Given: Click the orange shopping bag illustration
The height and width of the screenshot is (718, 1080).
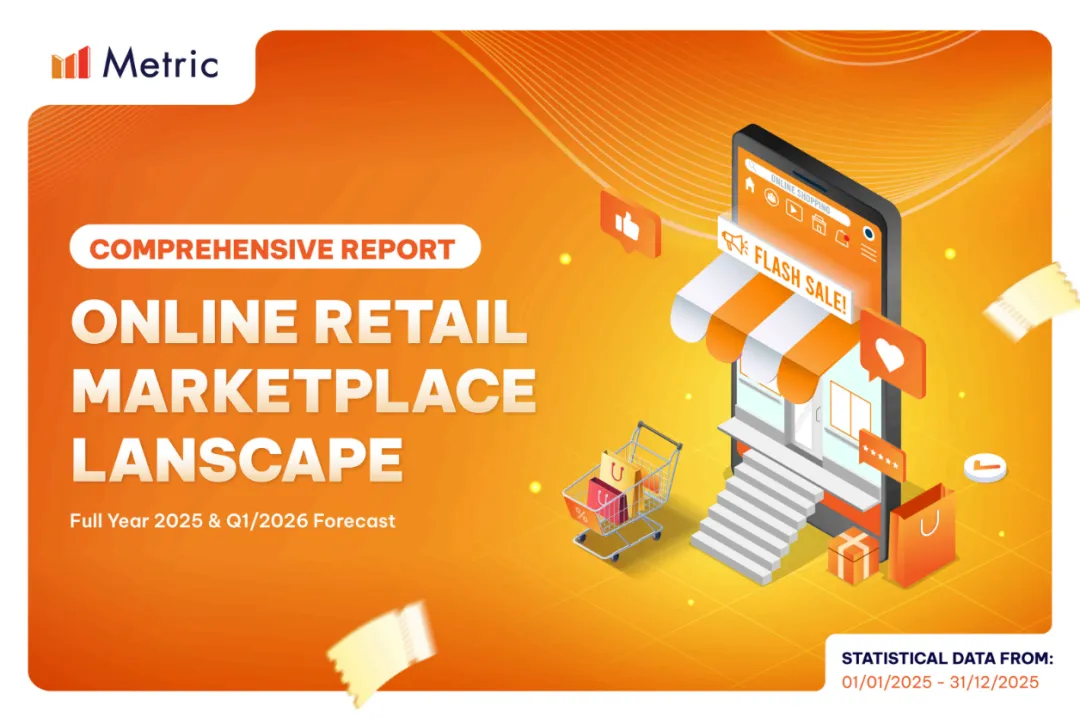Looking at the screenshot, I should point(922,535).
